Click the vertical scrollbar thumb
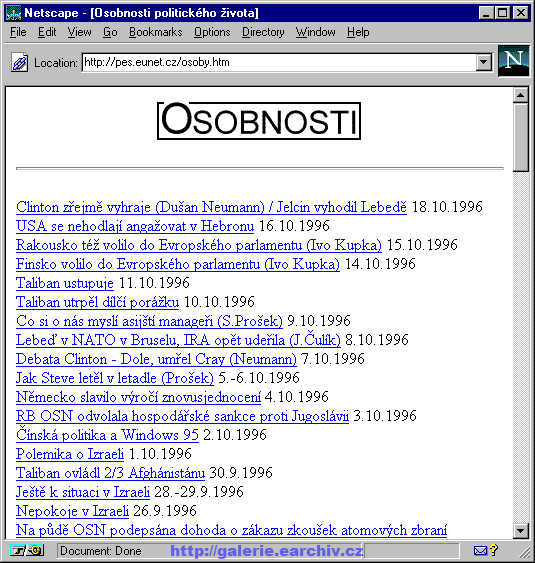Image resolution: width=535 pixels, height=563 pixels. (x=520, y=137)
